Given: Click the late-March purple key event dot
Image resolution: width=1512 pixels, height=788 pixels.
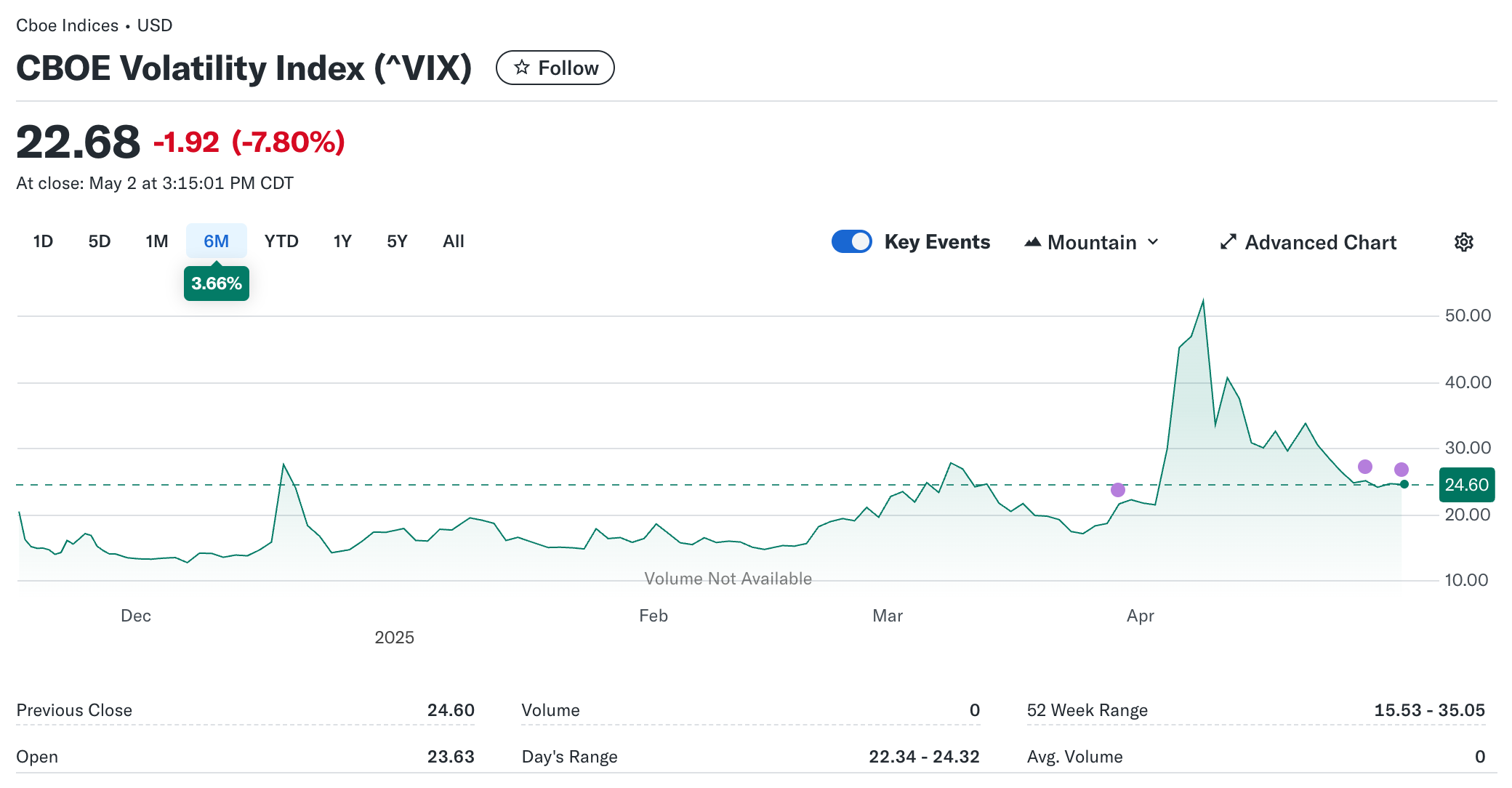Looking at the screenshot, I should (1118, 490).
